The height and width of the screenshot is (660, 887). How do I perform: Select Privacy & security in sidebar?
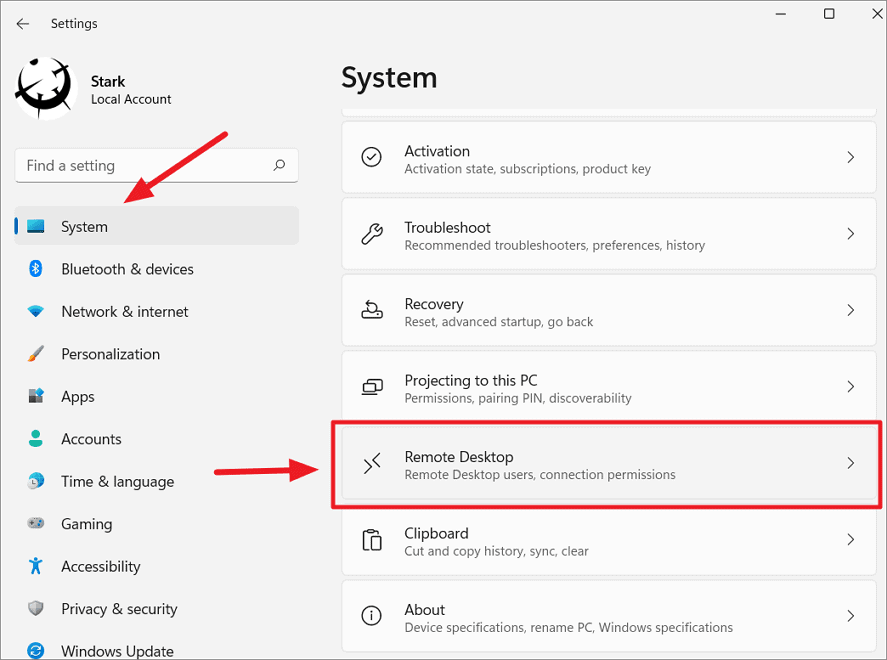[x=36, y=608]
